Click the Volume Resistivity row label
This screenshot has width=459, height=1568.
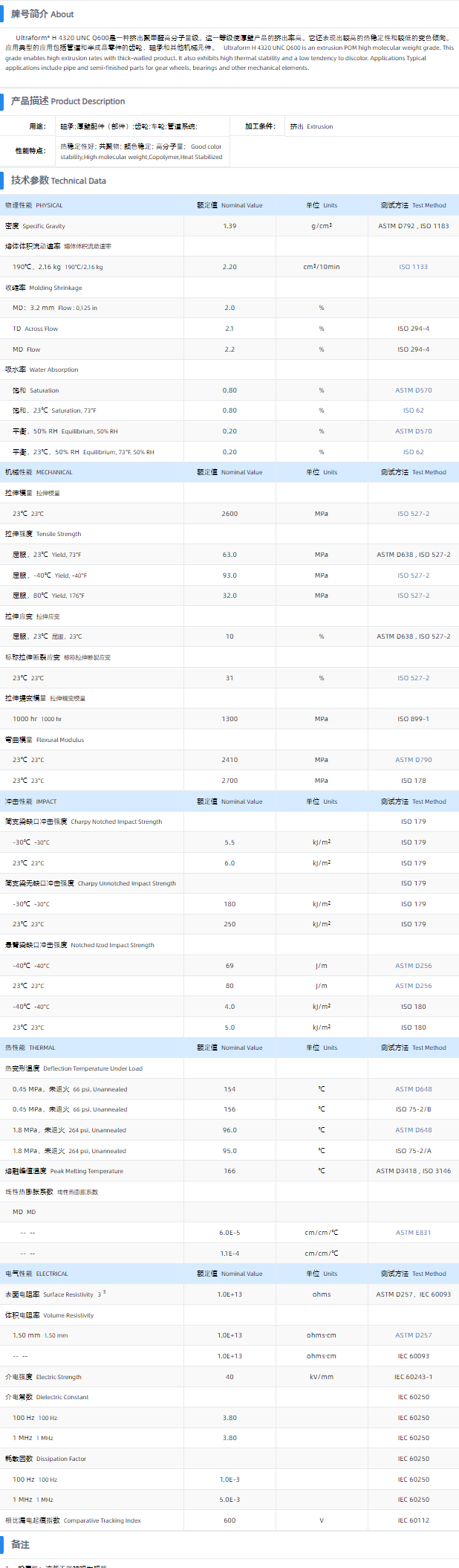49,1315
